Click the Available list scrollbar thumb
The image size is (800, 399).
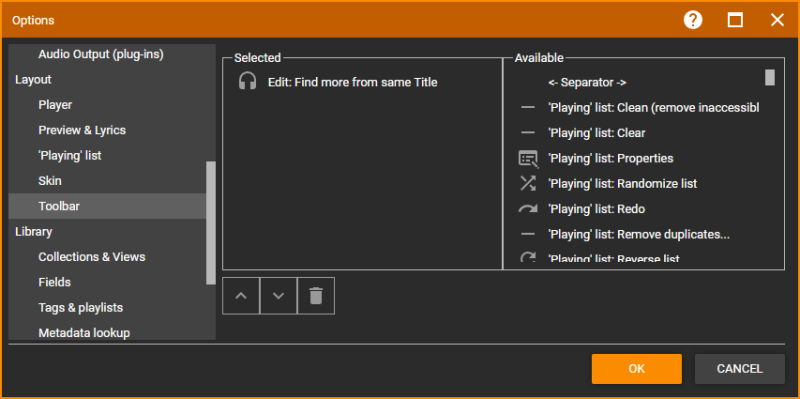(770, 78)
